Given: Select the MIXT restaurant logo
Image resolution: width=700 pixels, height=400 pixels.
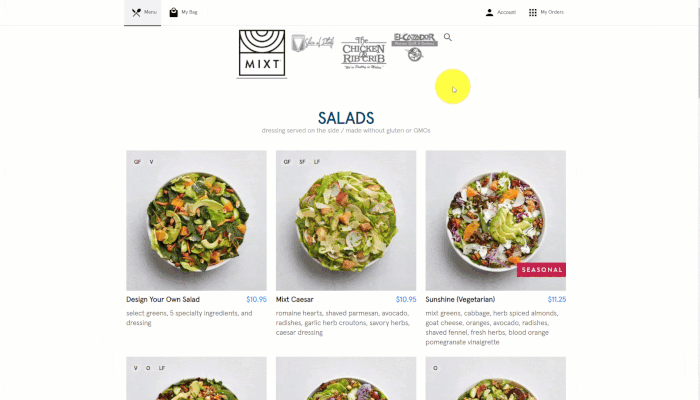Looking at the screenshot, I should (262, 54).
